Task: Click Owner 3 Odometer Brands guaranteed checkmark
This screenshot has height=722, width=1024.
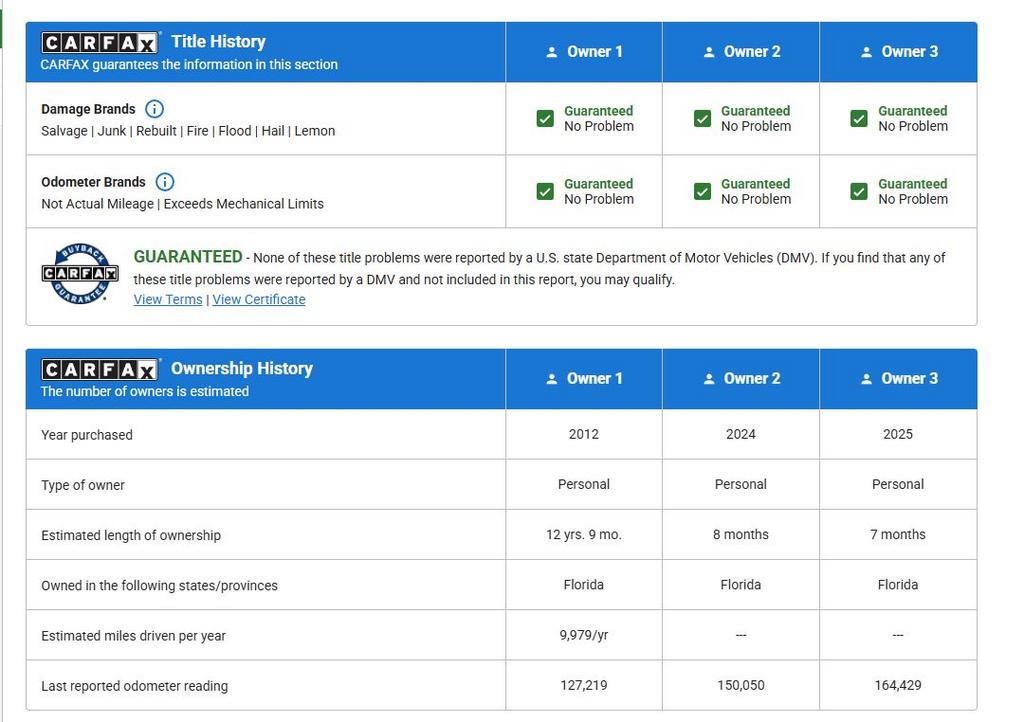Action: click(x=859, y=192)
